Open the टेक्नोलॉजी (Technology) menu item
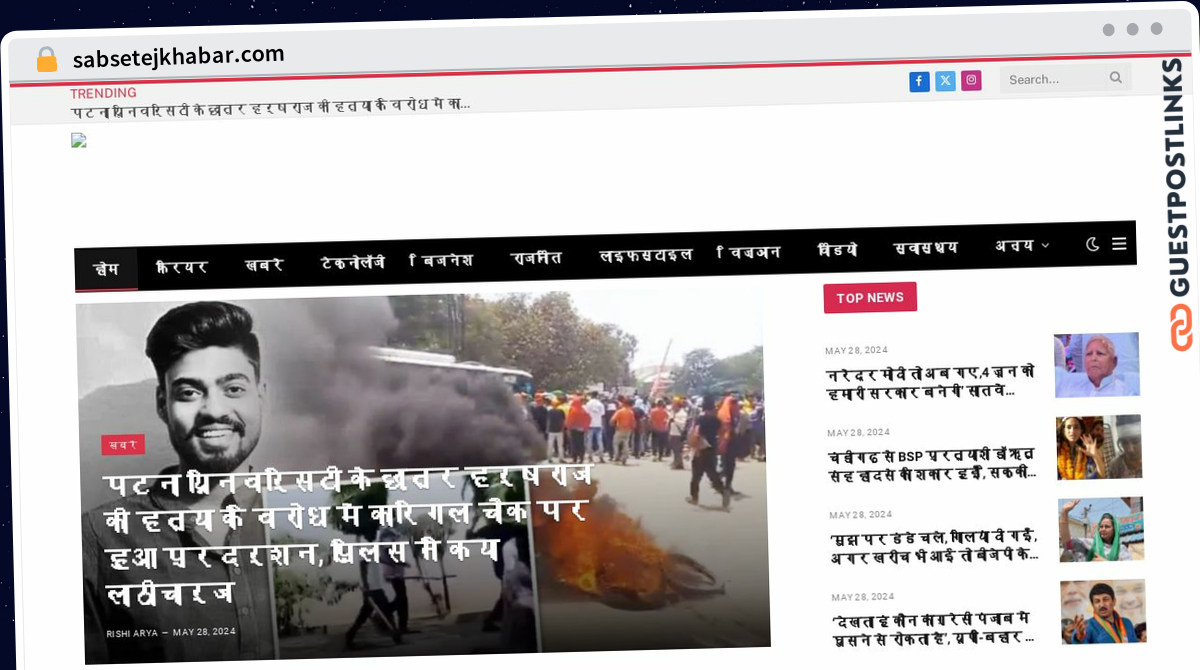The height and width of the screenshot is (670, 1200). click(x=352, y=262)
